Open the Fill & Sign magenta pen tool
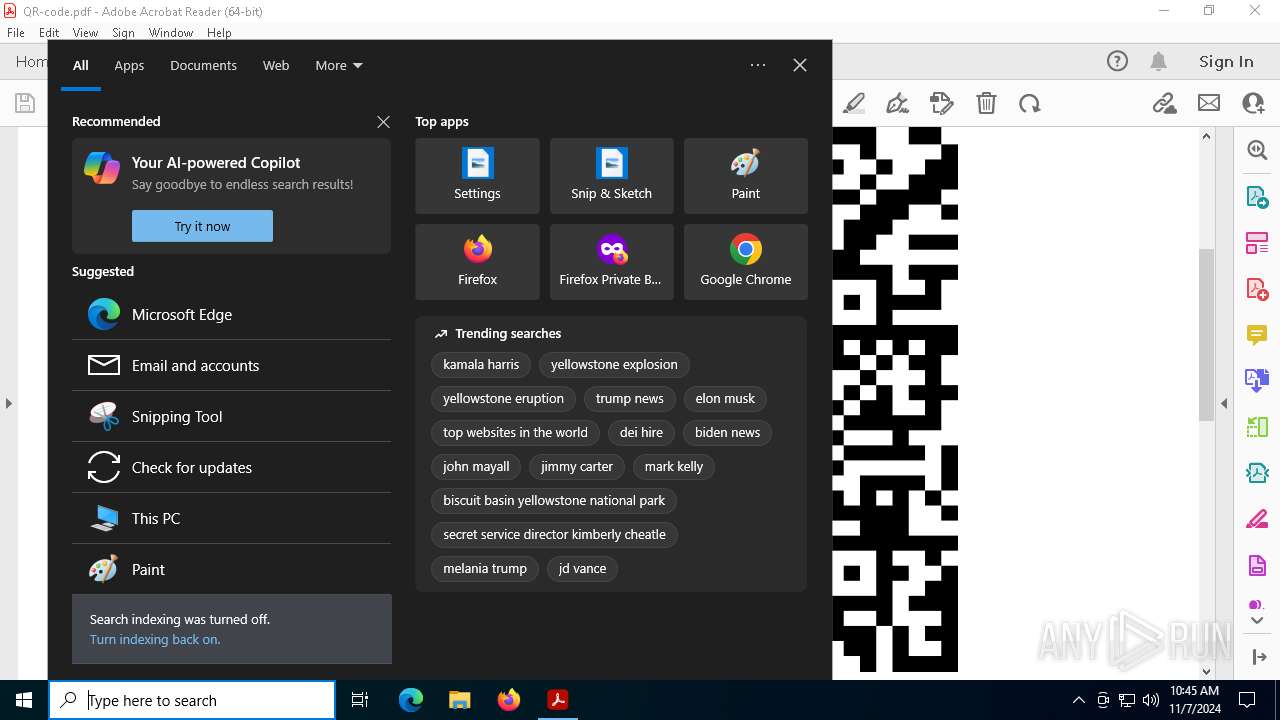The height and width of the screenshot is (720, 1280). (1257, 520)
